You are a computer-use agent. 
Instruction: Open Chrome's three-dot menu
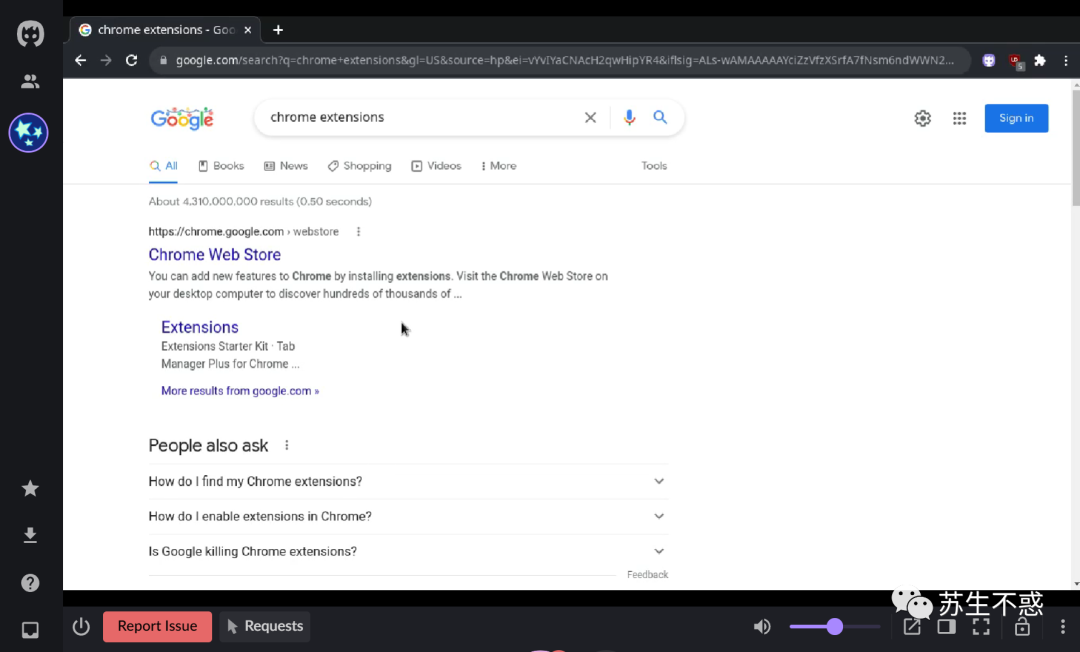[x=1066, y=61]
